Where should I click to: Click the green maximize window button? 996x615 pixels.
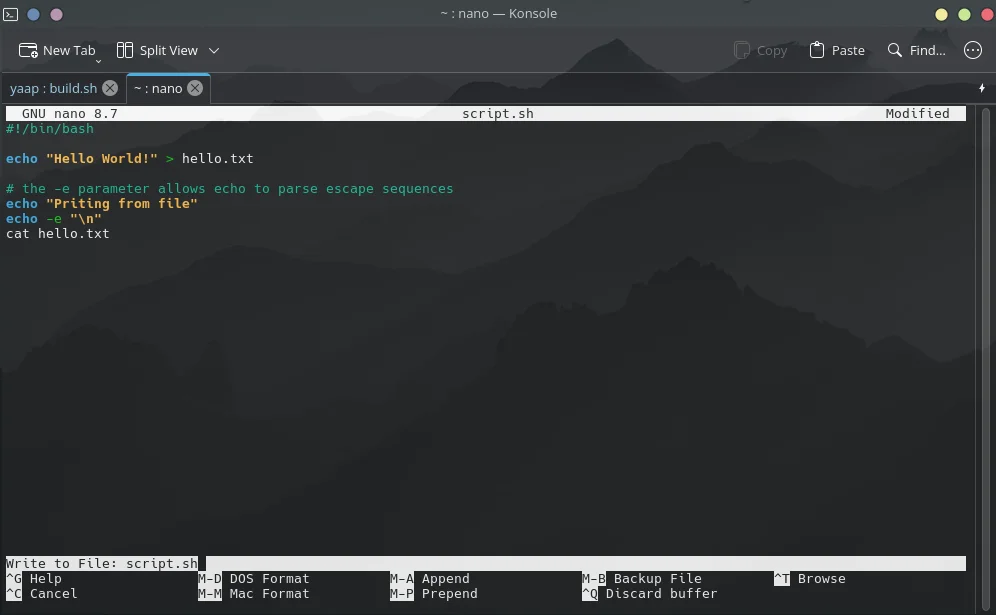pos(964,14)
